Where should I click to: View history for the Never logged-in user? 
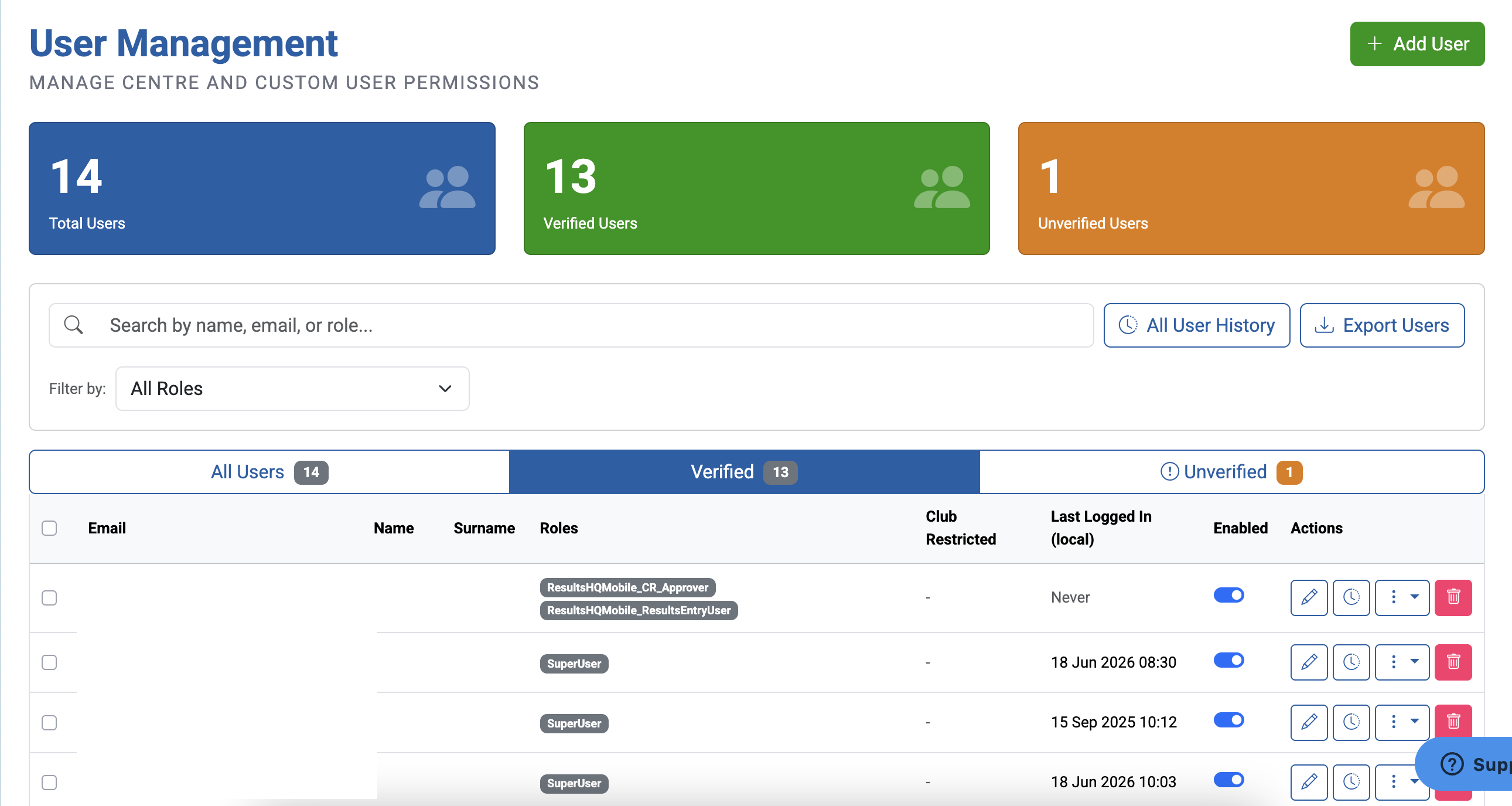(x=1350, y=597)
